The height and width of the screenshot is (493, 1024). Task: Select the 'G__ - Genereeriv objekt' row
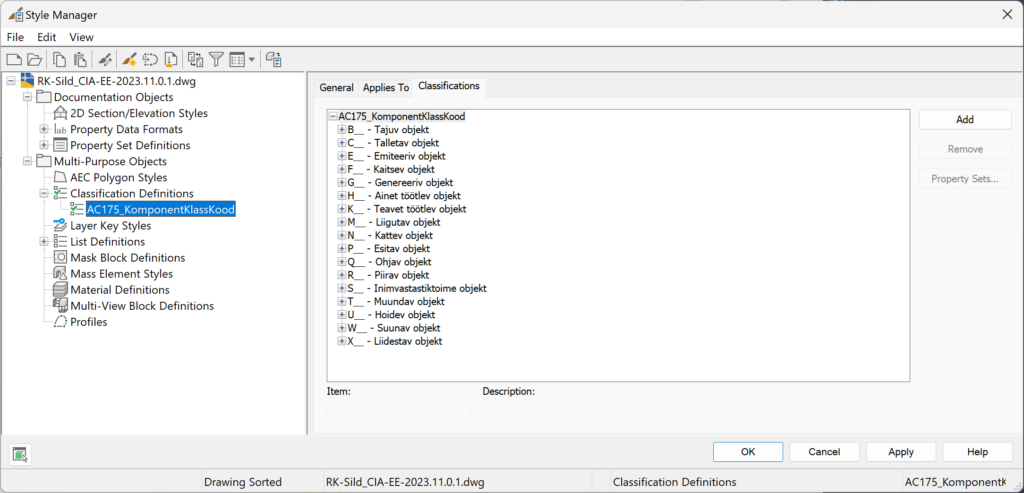(400, 183)
